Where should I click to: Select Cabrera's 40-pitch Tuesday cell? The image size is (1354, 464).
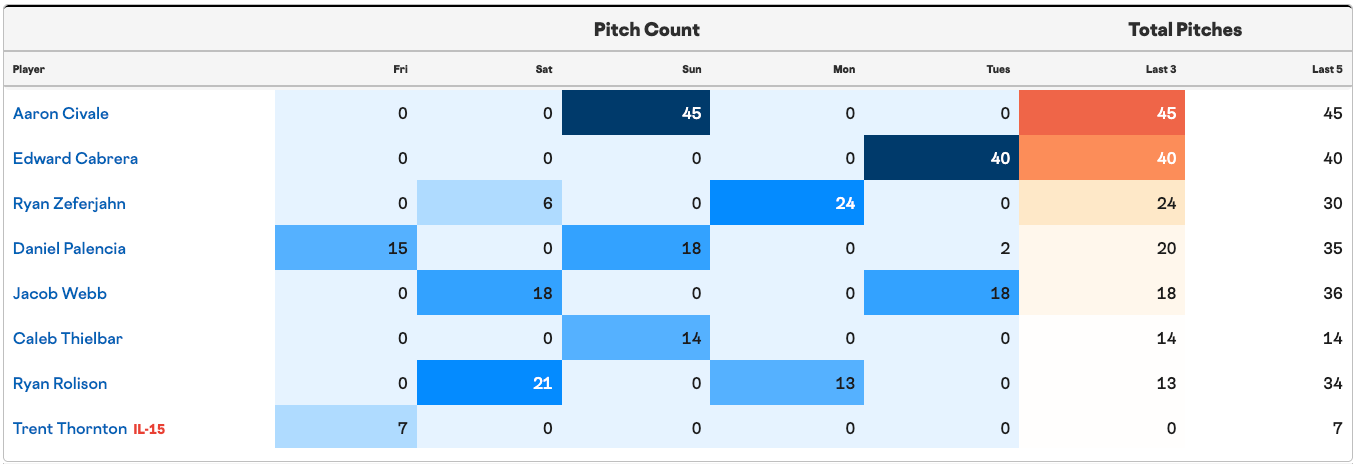941,158
